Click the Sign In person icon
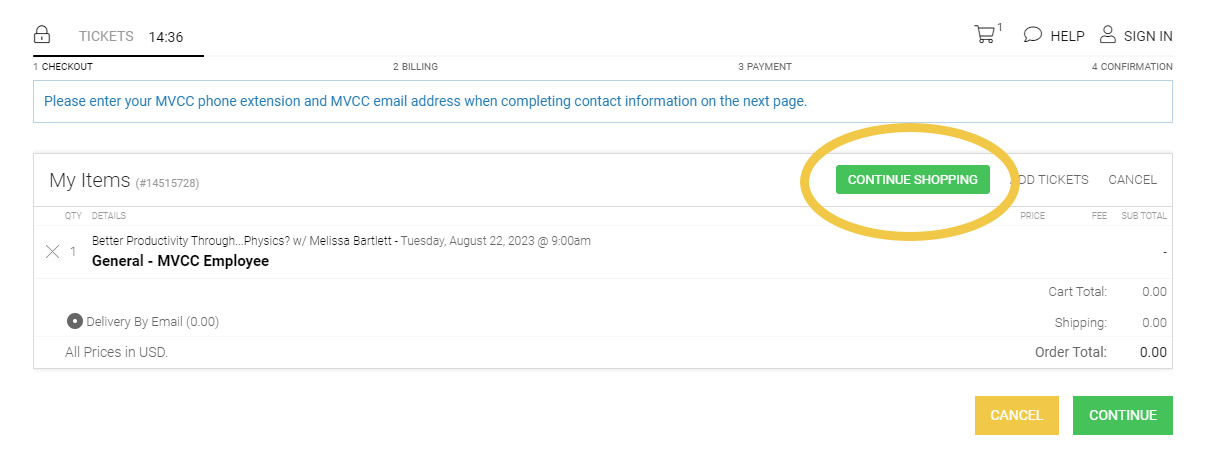 [1107, 35]
